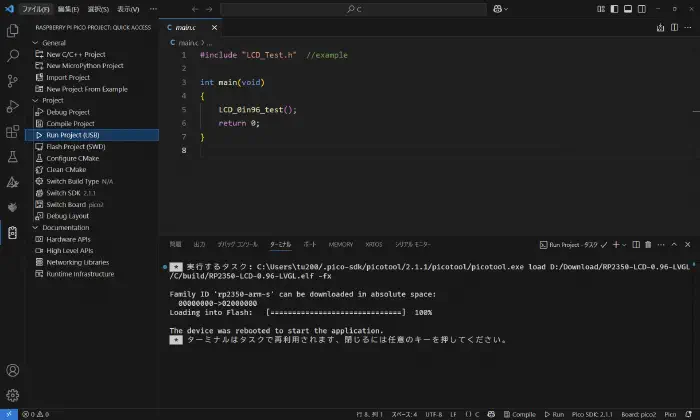Switch to the 出力 panel tab
Screen dimensions: 700x420
(x=199, y=244)
